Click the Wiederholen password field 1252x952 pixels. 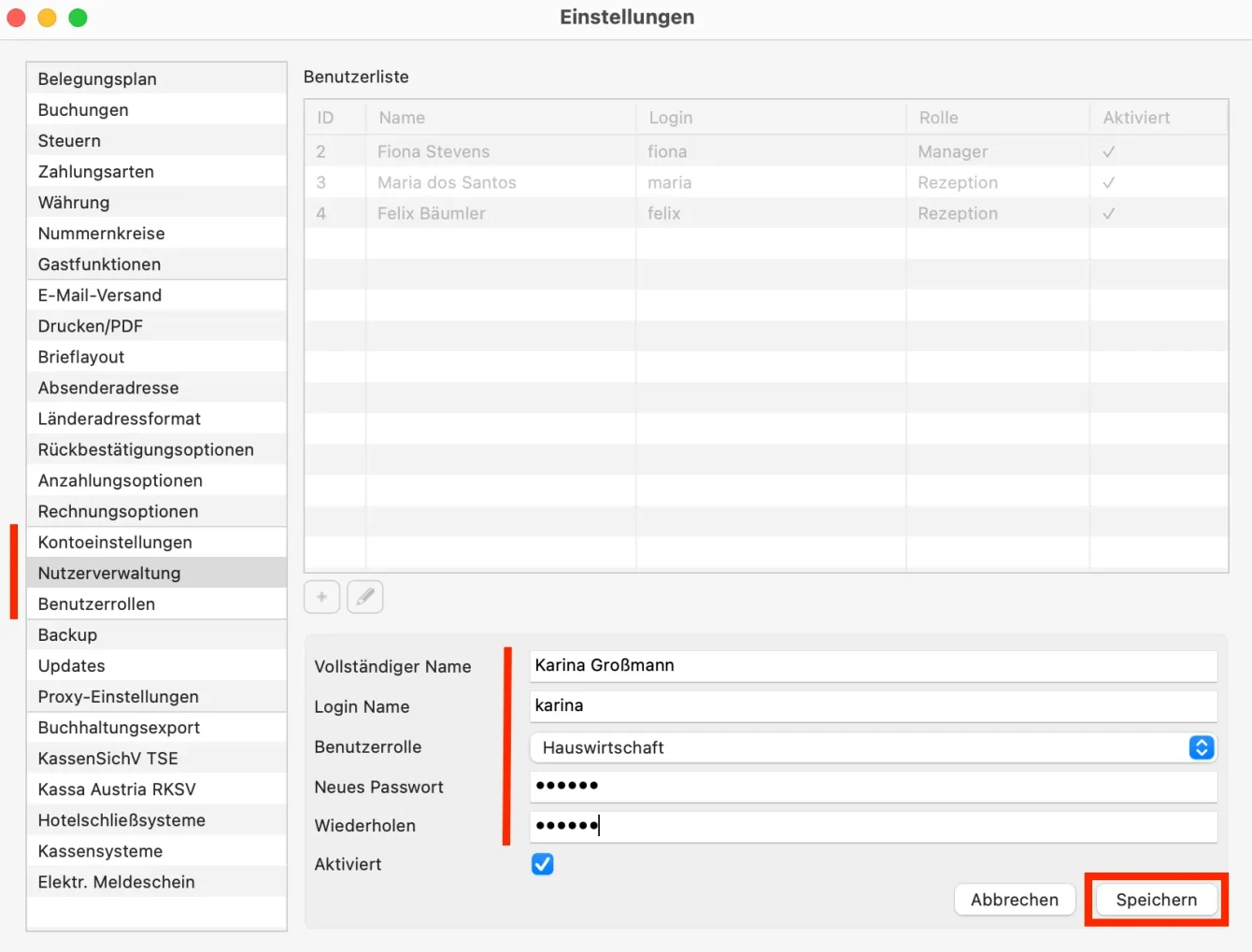point(874,826)
